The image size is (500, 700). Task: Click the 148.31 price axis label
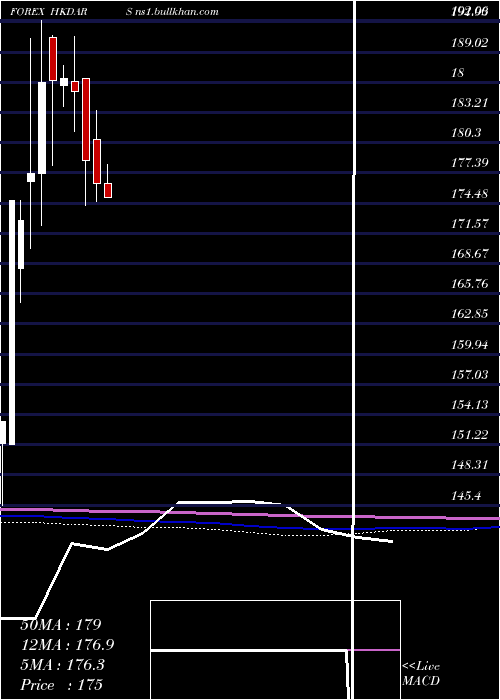pos(470,465)
